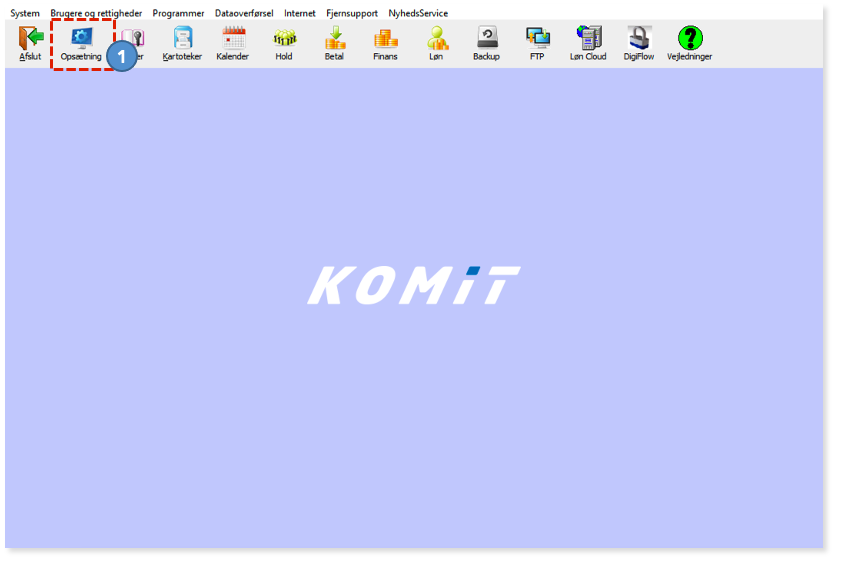The image size is (841, 568).
Task: Open Brugere og rettigheder menu
Action: point(97,13)
